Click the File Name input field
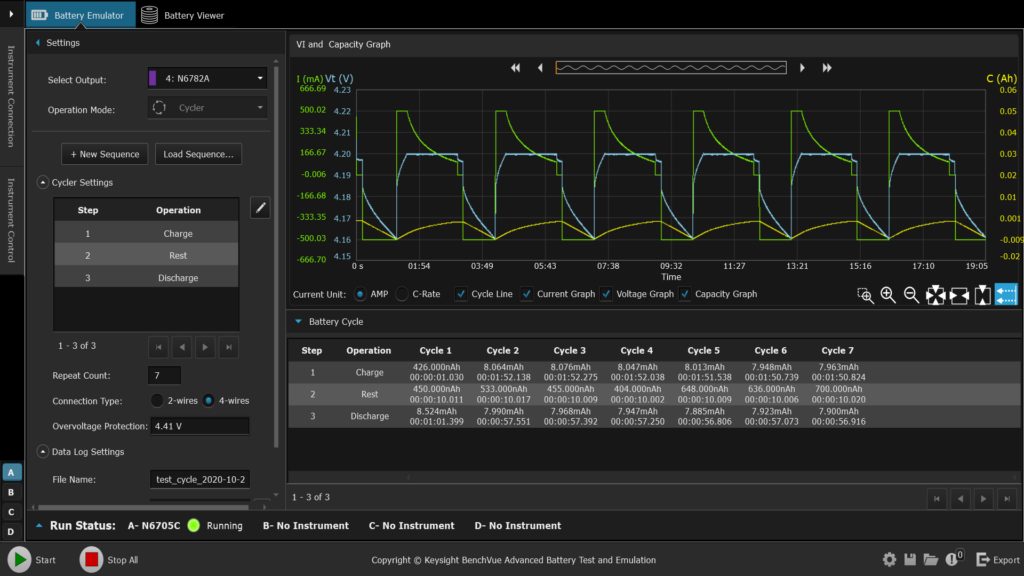Viewport: 1024px width, 576px height. pos(200,479)
